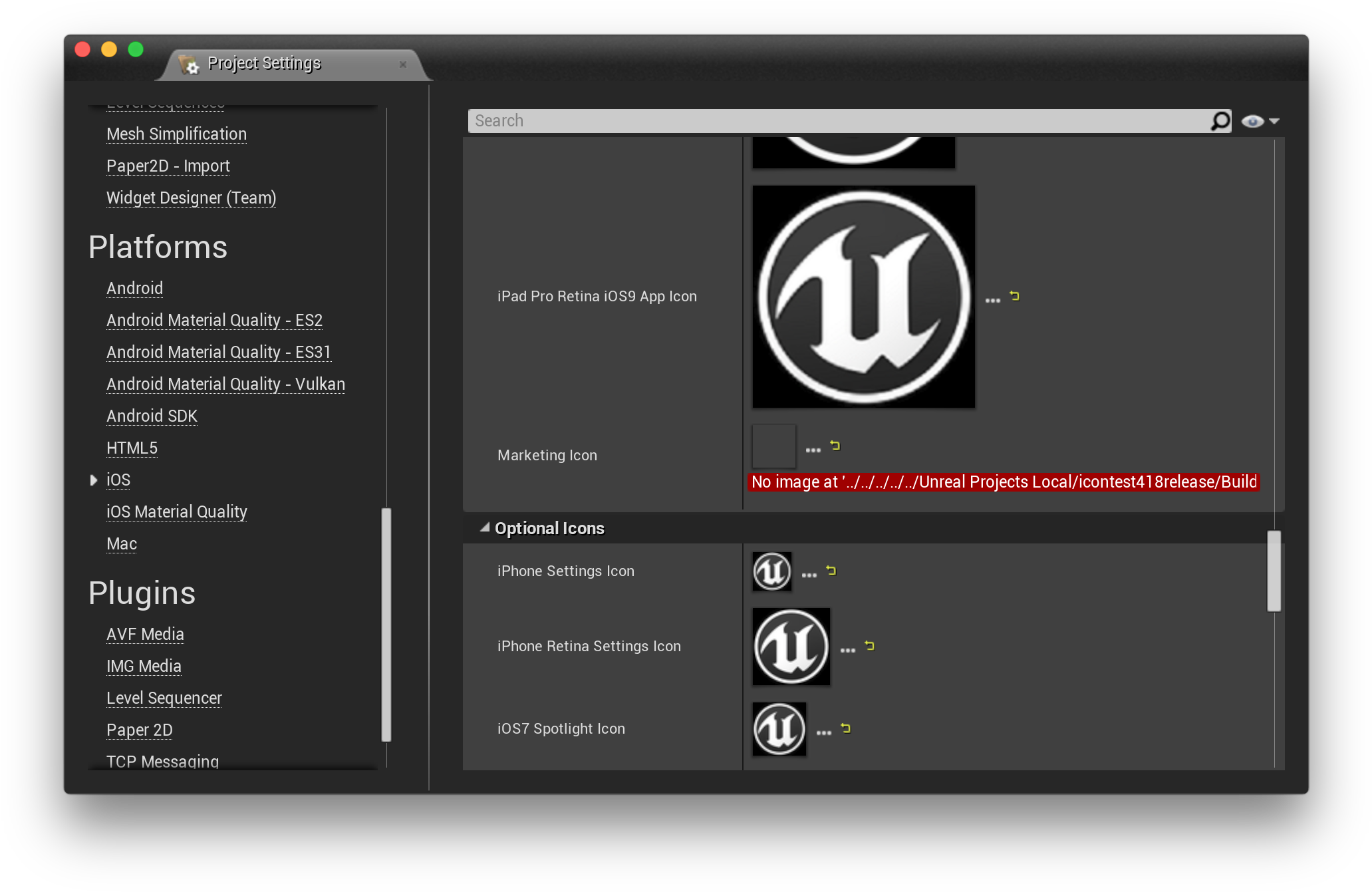The width and height of the screenshot is (1372, 892).
Task: Browse for iPhone Retina Settings Icon image
Action: tap(847, 651)
